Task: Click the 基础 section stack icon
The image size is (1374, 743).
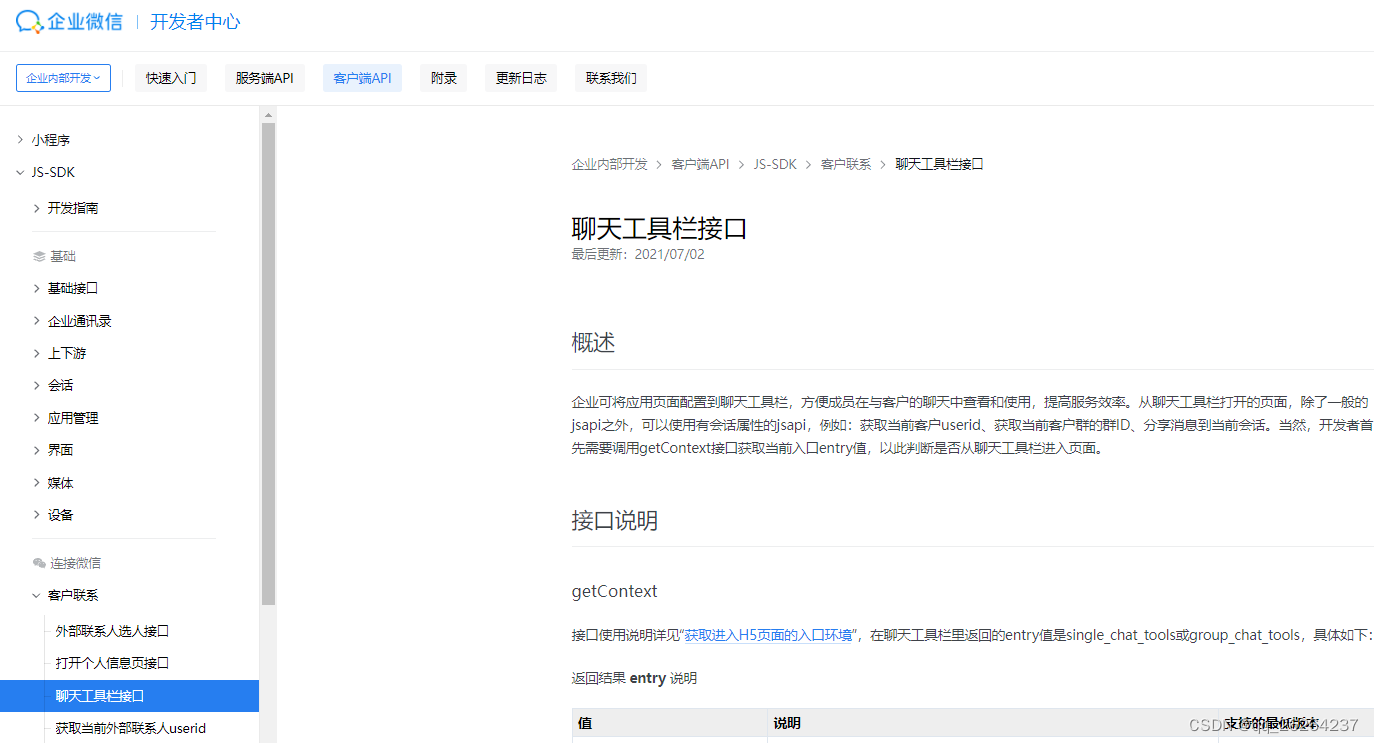Action: [39, 257]
